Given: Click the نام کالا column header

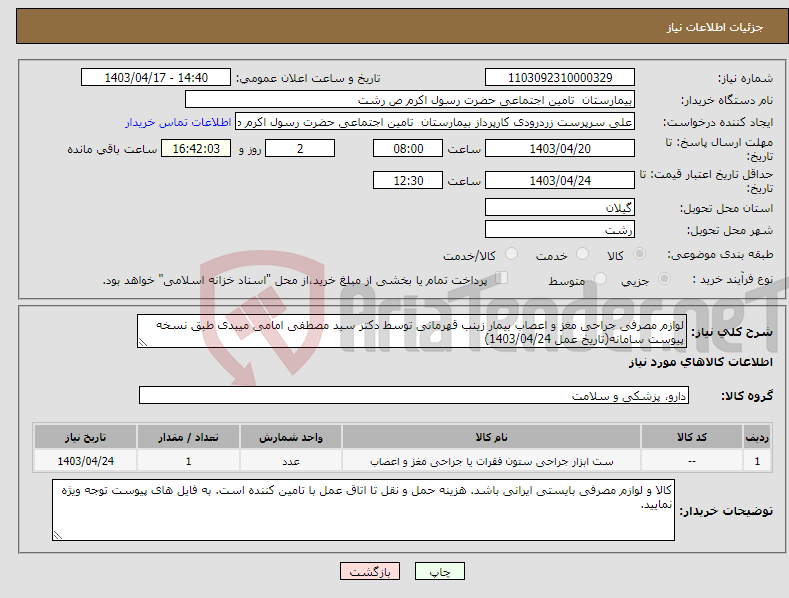Looking at the screenshot, I should [x=491, y=437].
